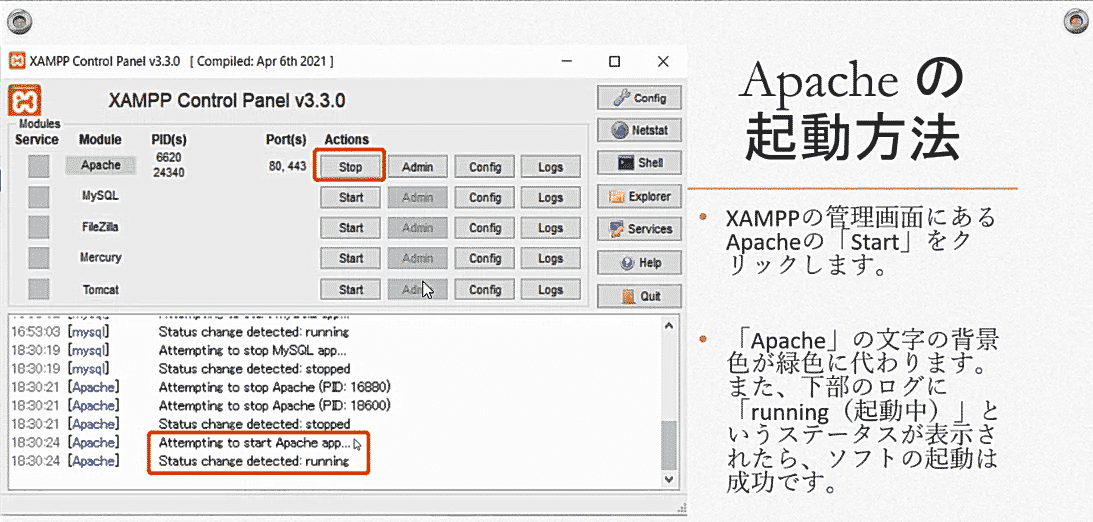Open Services from the right sidebar
Viewport: 1093px width, 522px height.
[x=639, y=229]
